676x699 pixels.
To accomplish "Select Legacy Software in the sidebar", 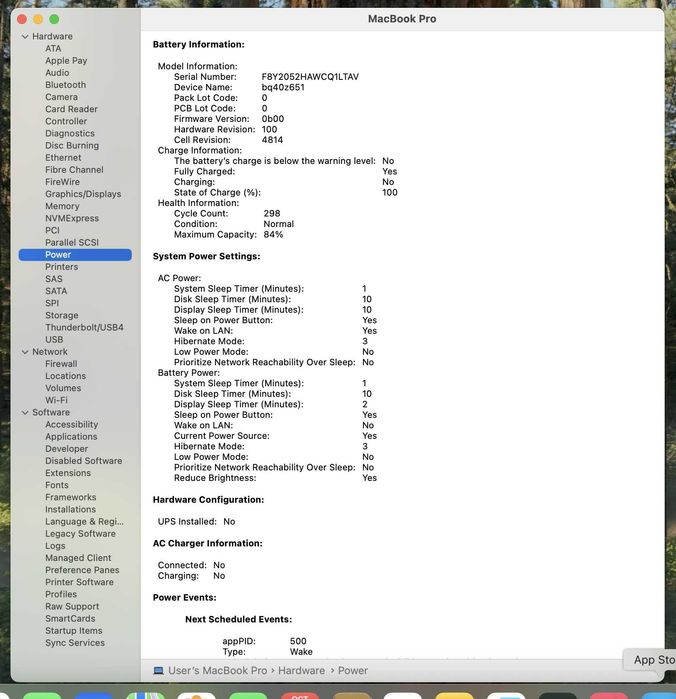I will tap(80, 534).
